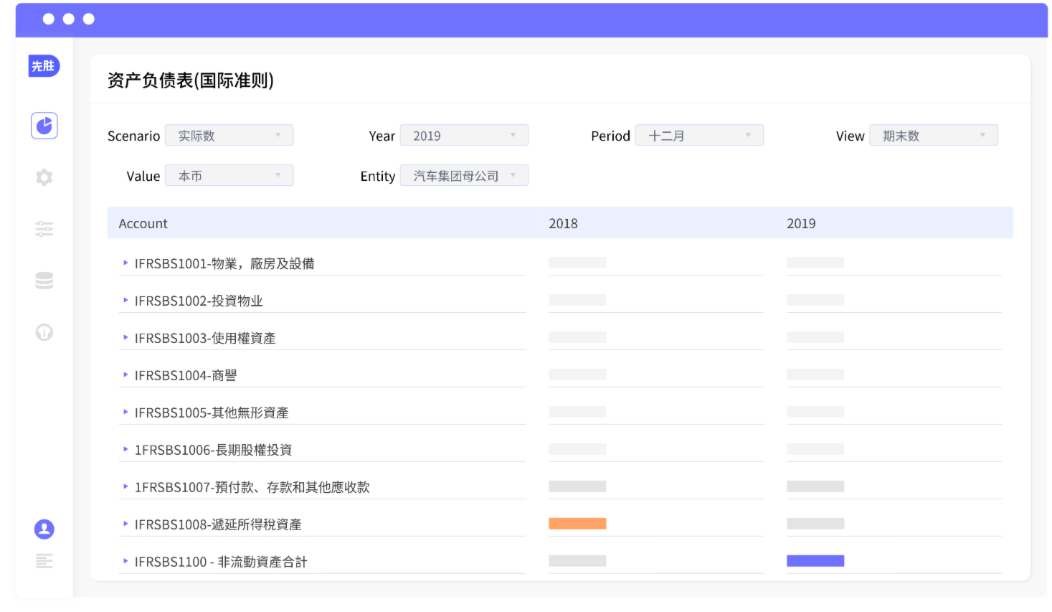Click the Account column header
Screen dimensions: 1052x612
pyautogui.click(x=143, y=223)
